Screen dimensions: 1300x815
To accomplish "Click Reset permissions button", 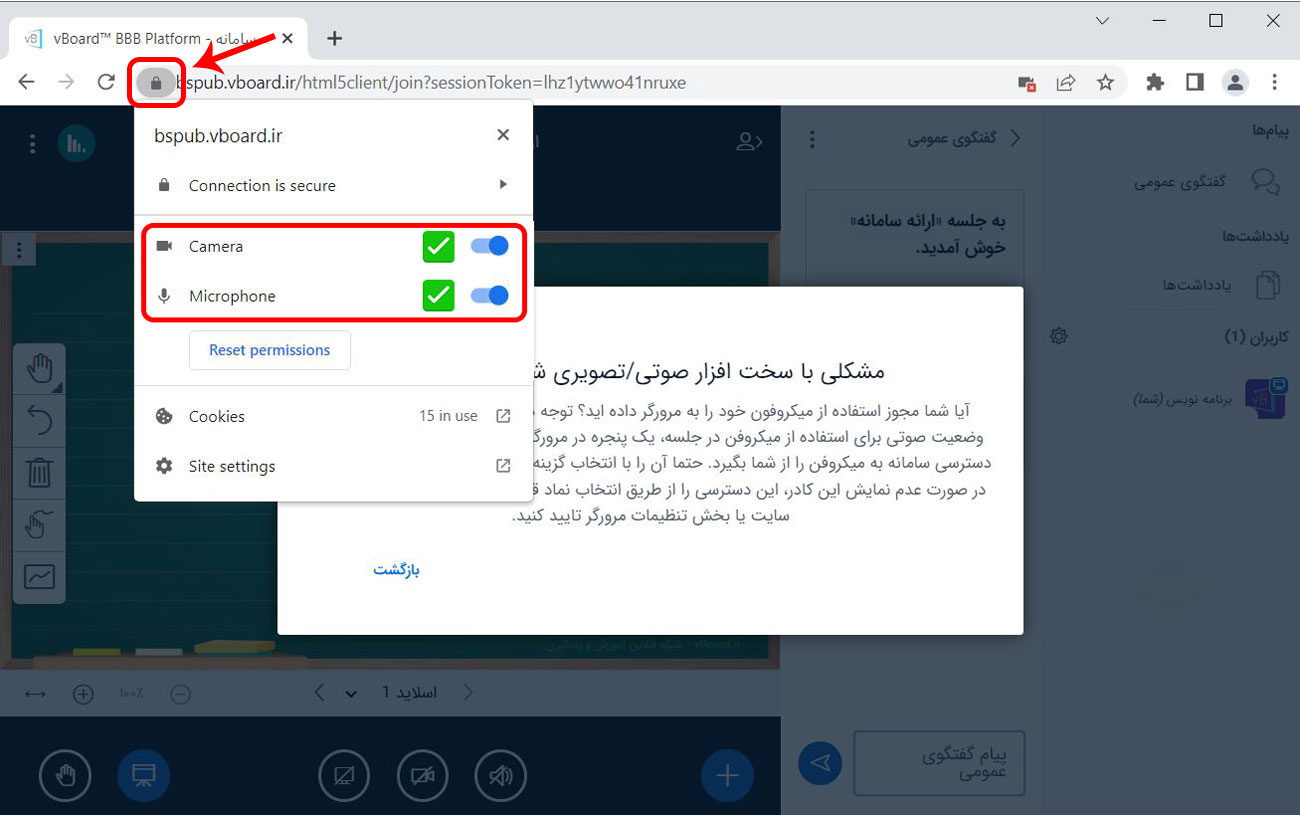I will pyautogui.click(x=269, y=350).
